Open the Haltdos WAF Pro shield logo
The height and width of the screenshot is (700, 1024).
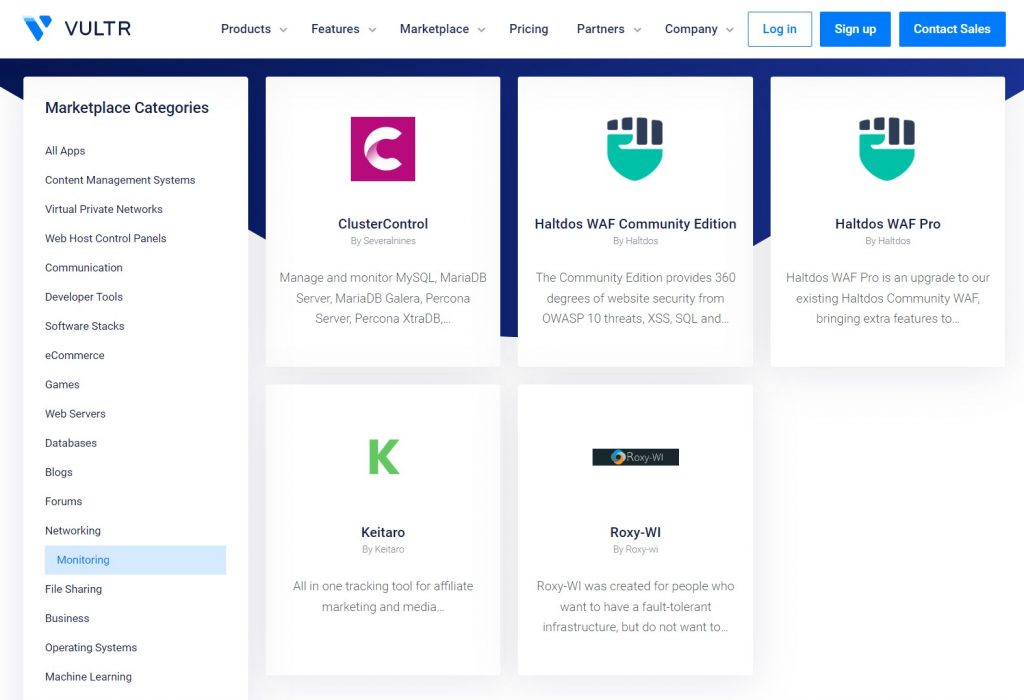coord(887,149)
